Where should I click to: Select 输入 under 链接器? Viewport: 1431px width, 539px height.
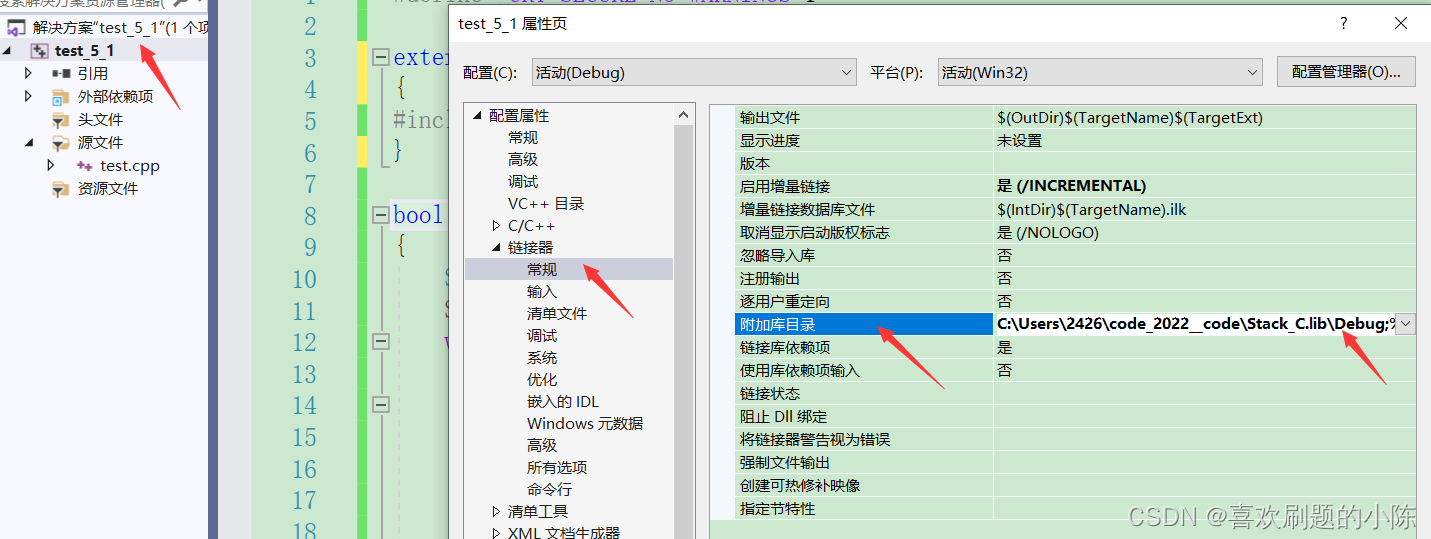pos(542,292)
